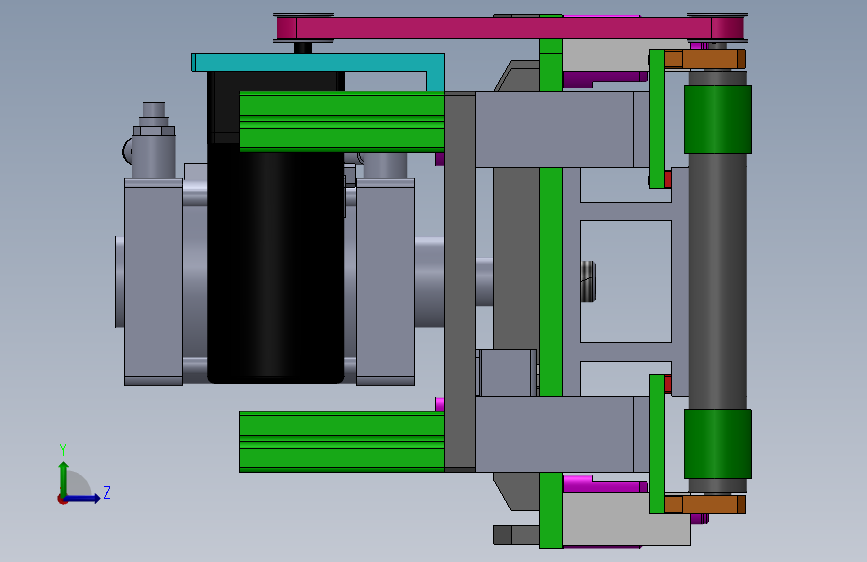
Task: Select the leftmost gray valve flange block
Action: [153, 282]
